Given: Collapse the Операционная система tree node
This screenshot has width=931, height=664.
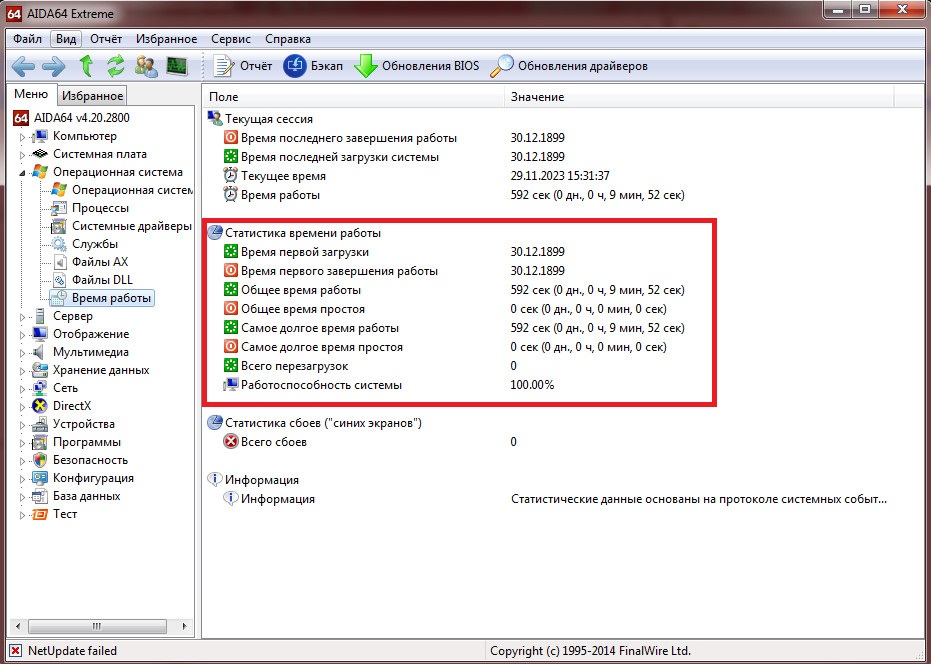Looking at the screenshot, I should (x=23, y=173).
